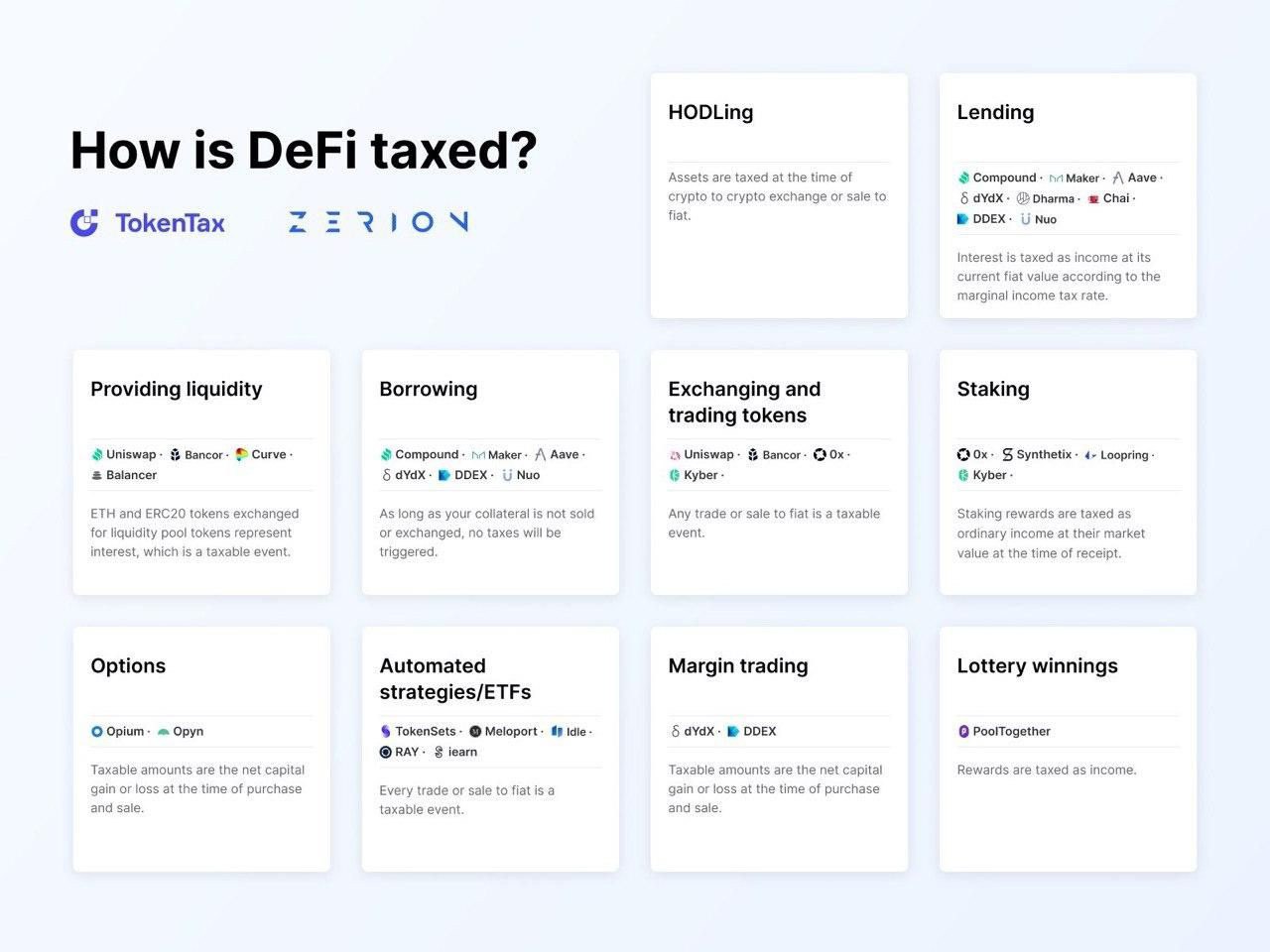1270x952 pixels.
Task: Select the DDEX icon in the Borrowing card
Action: point(444,475)
